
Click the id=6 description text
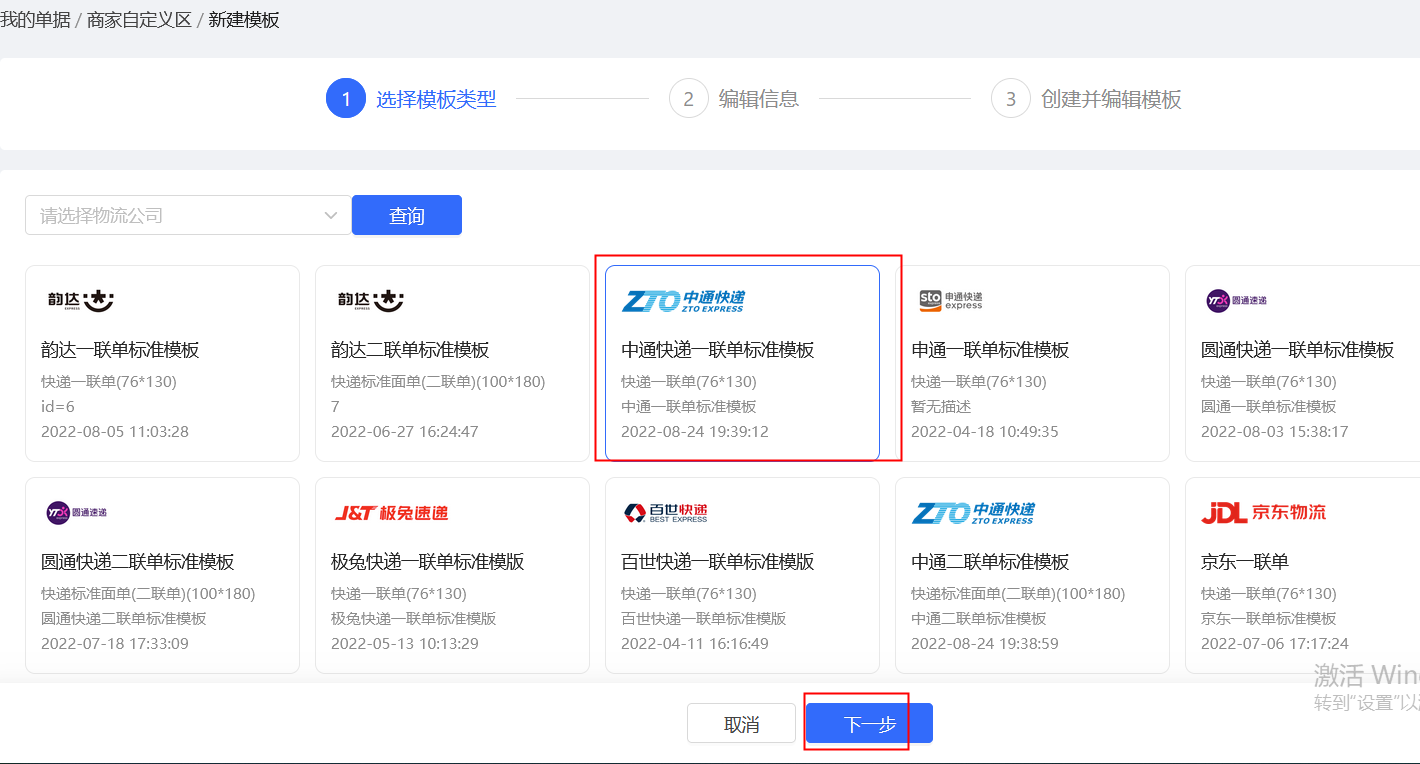coord(58,407)
